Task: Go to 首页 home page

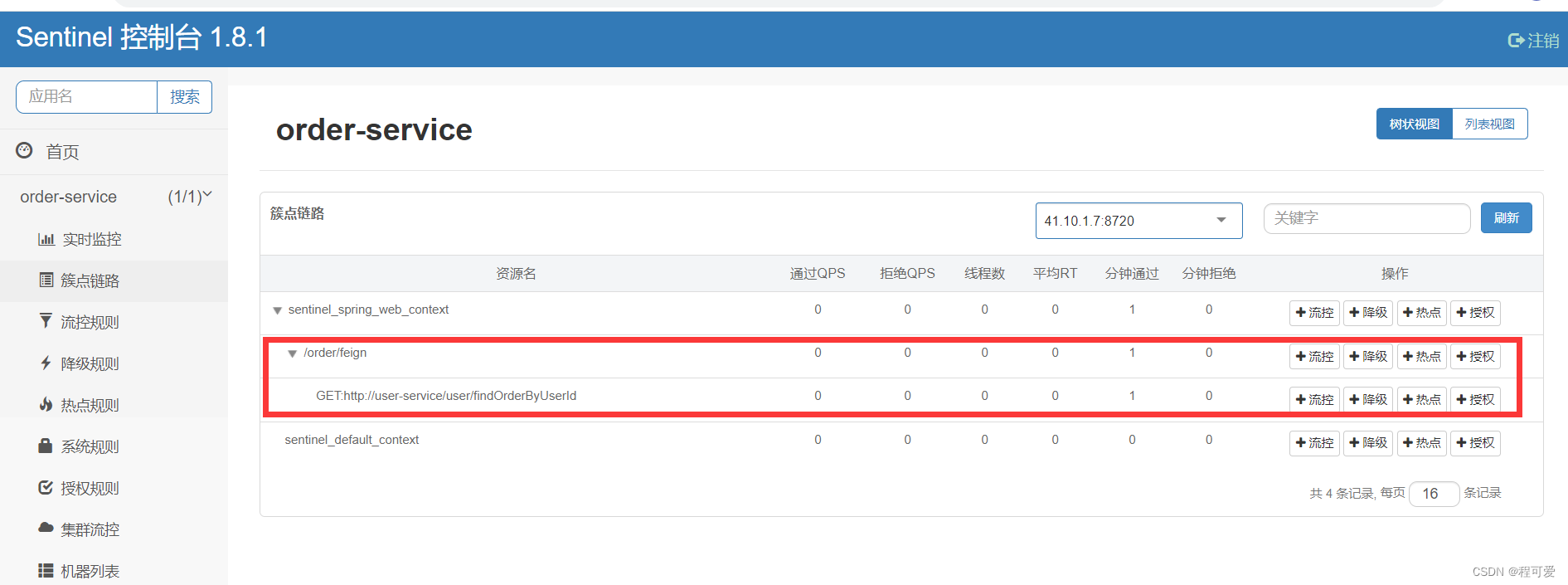Action: 114,152
